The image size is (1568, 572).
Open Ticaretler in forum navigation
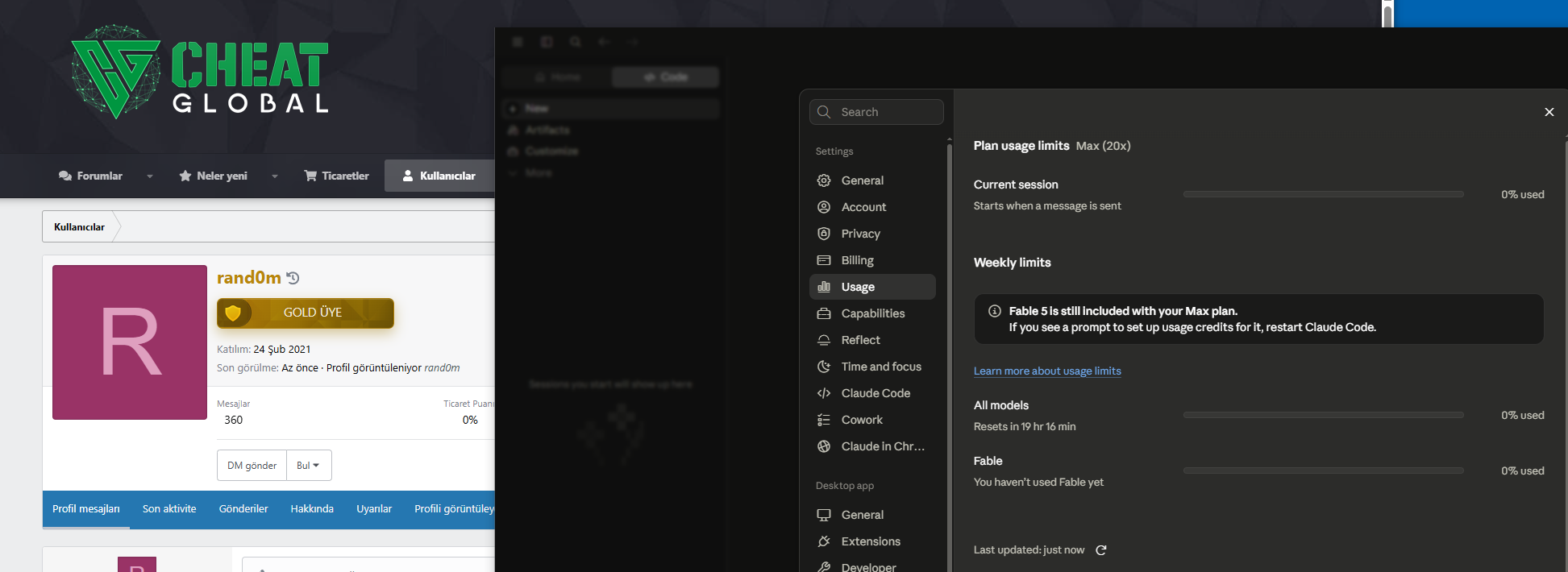coord(337,176)
